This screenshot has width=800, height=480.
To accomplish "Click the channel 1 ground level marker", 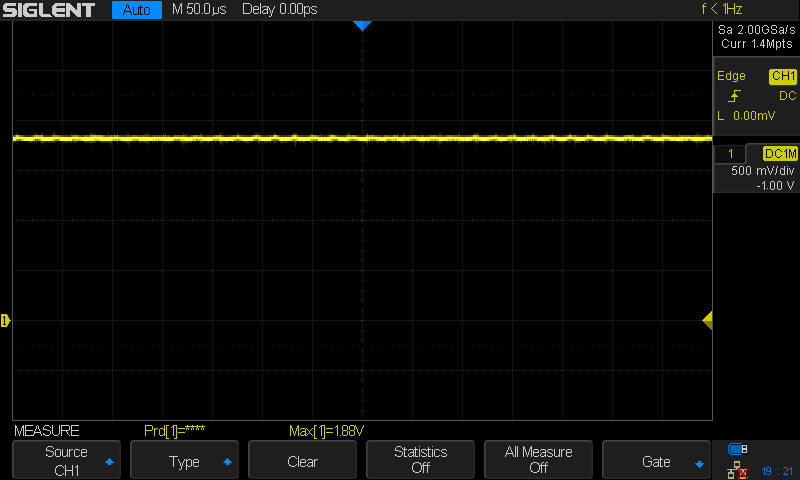I will point(5,320).
